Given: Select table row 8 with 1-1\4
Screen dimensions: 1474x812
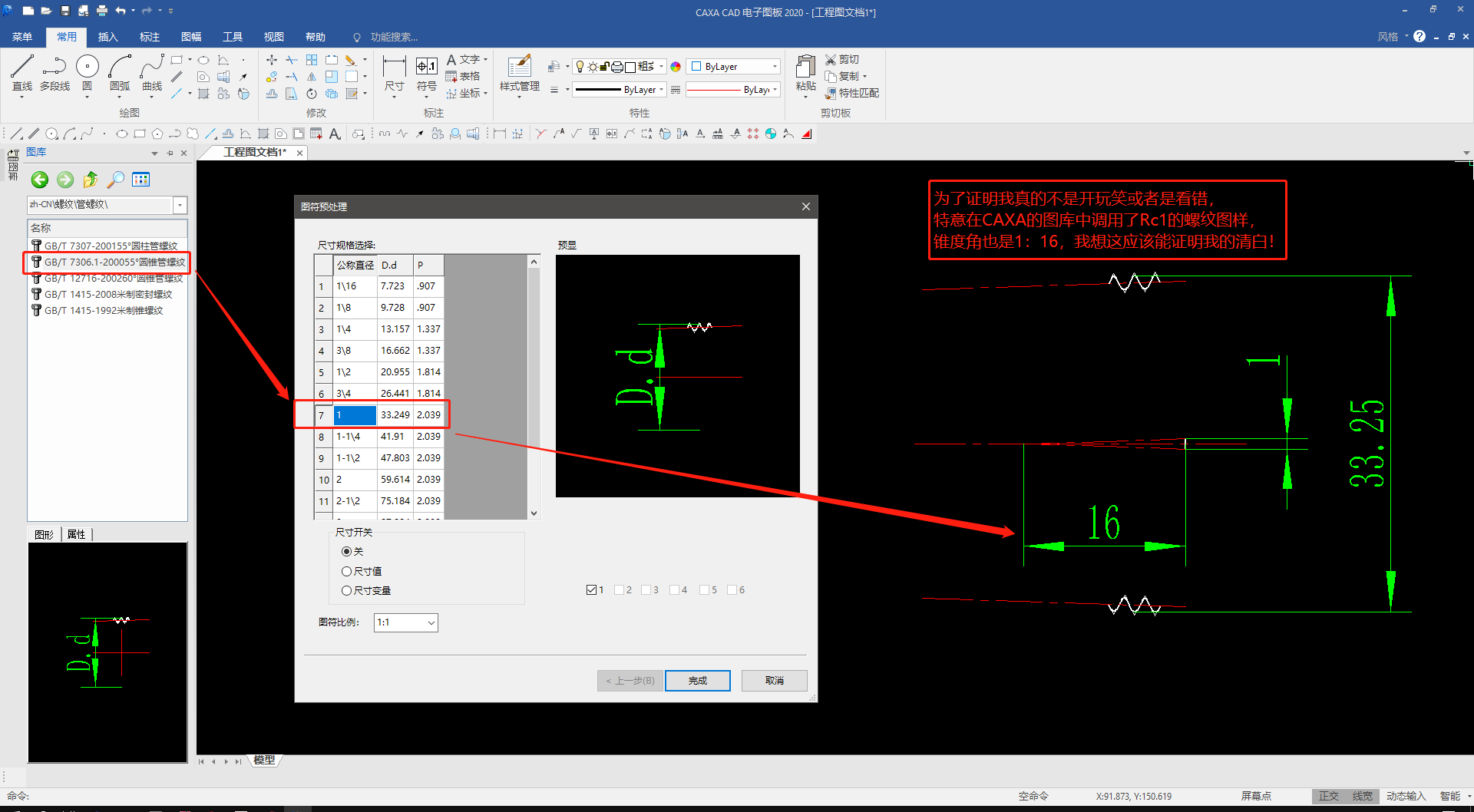Looking at the screenshot, I should (380, 437).
